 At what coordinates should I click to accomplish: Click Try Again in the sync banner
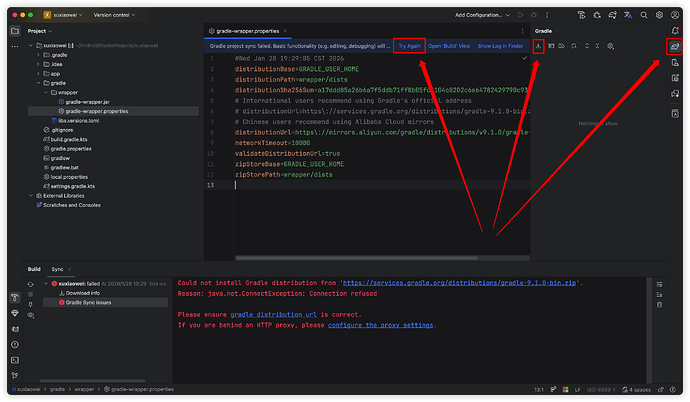410,46
